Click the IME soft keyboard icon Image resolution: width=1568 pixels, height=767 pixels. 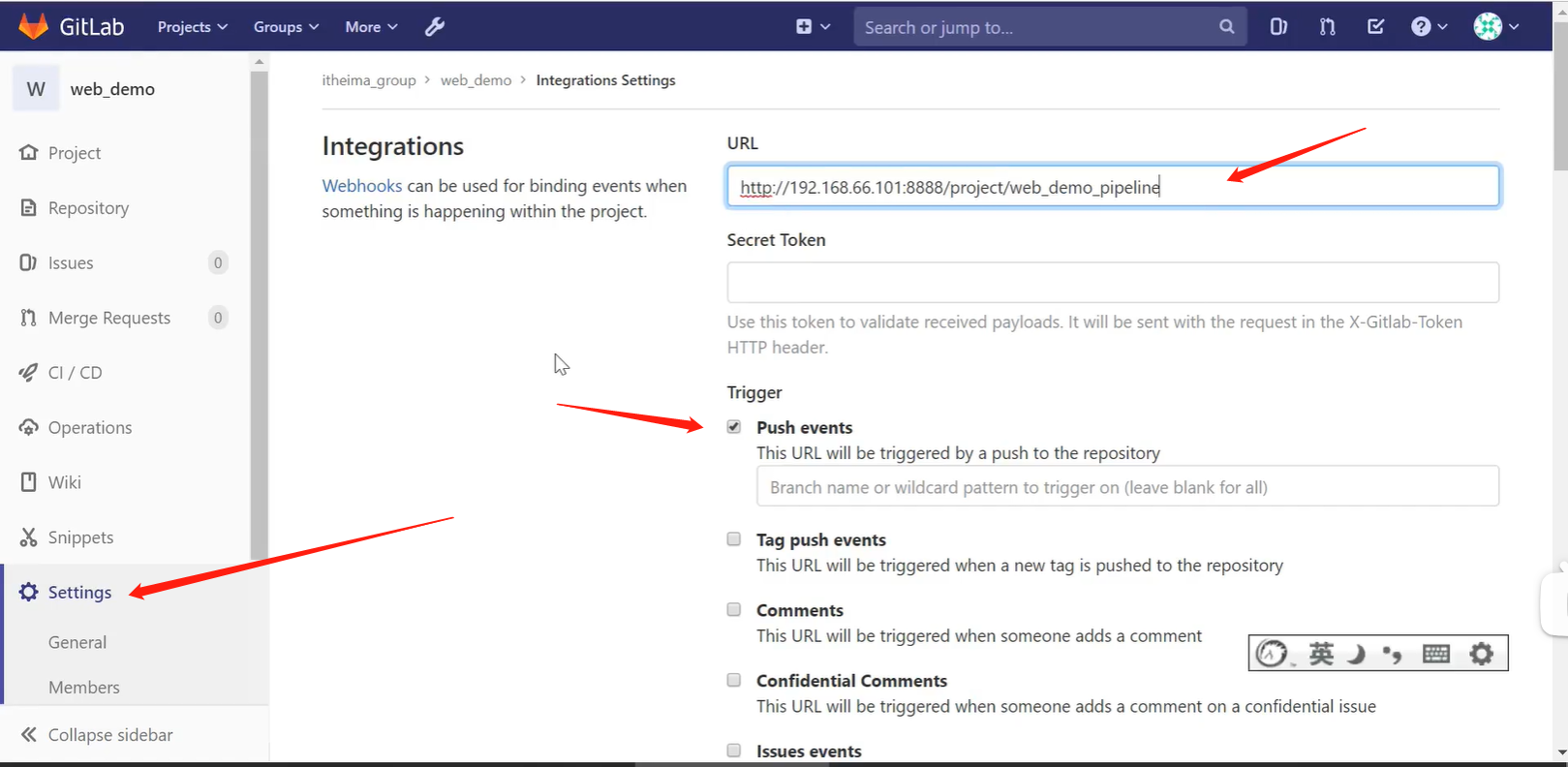tap(1436, 654)
